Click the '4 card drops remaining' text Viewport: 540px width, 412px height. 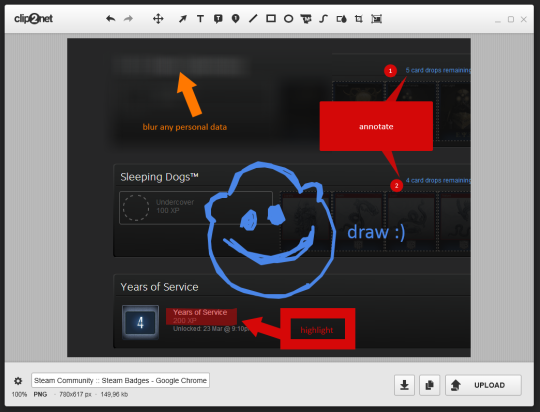point(438,181)
